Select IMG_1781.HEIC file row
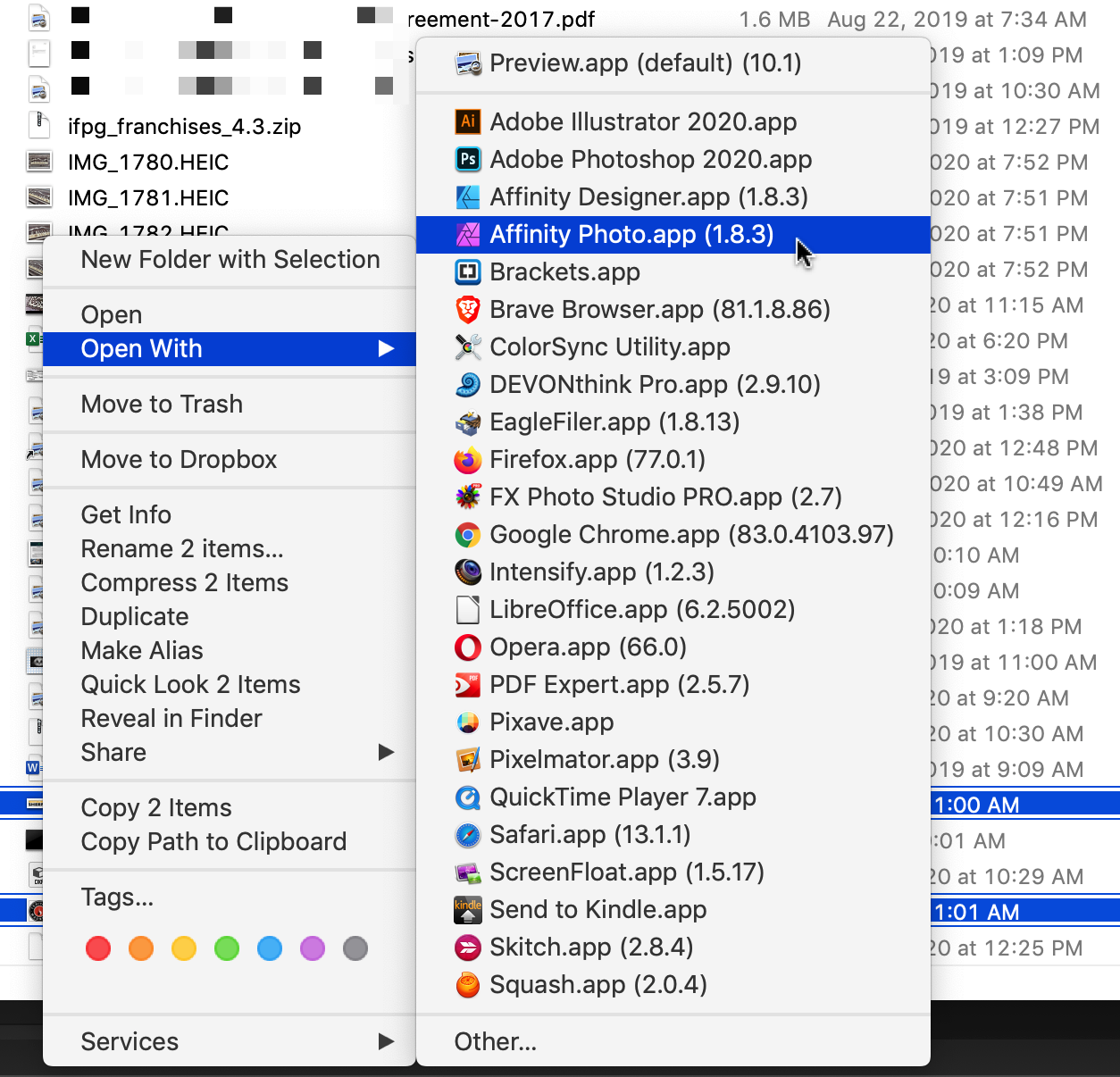The height and width of the screenshot is (1077, 1120). tap(148, 198)
